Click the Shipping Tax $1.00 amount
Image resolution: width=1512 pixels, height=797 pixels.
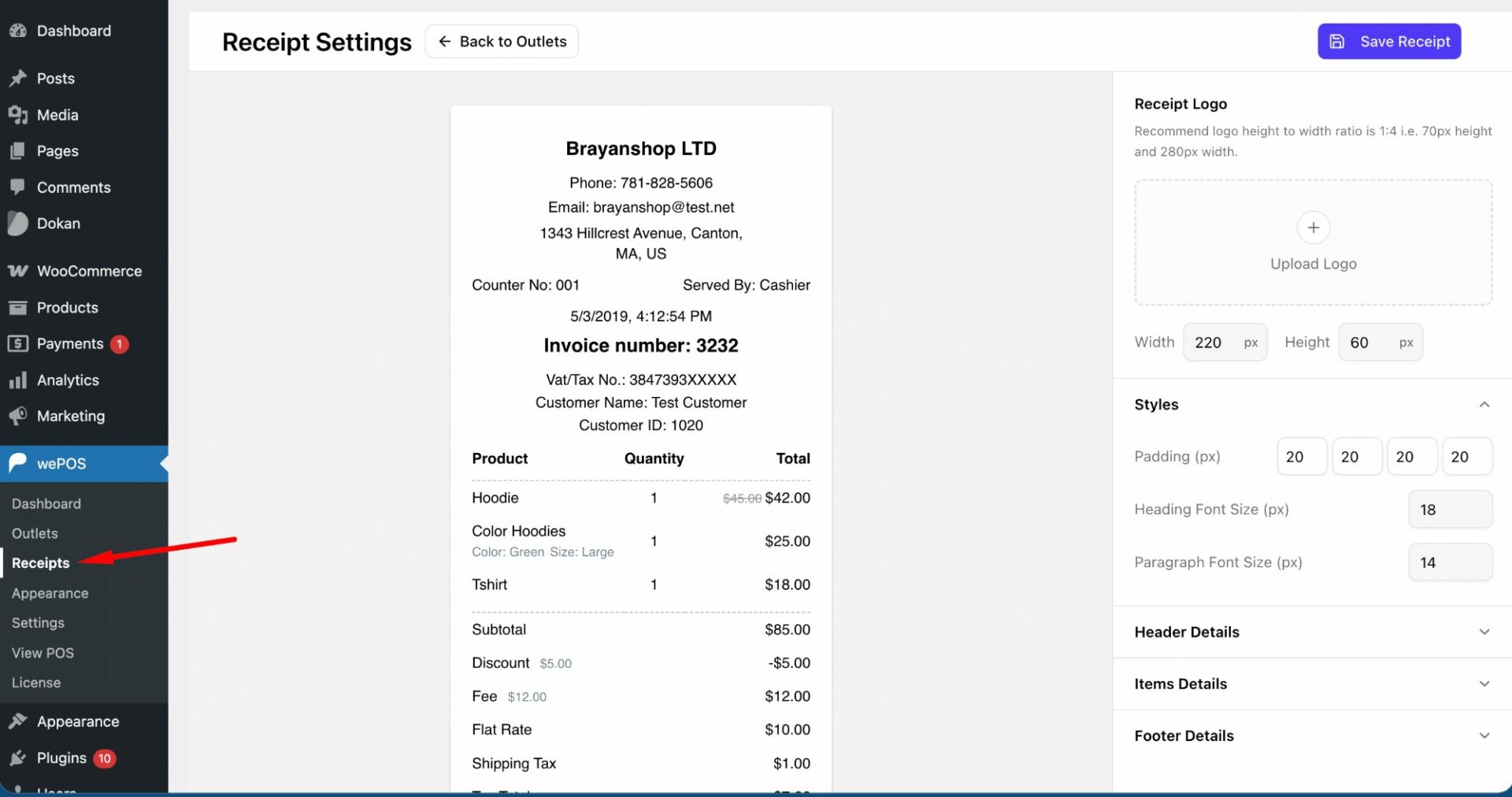[791, 763]
